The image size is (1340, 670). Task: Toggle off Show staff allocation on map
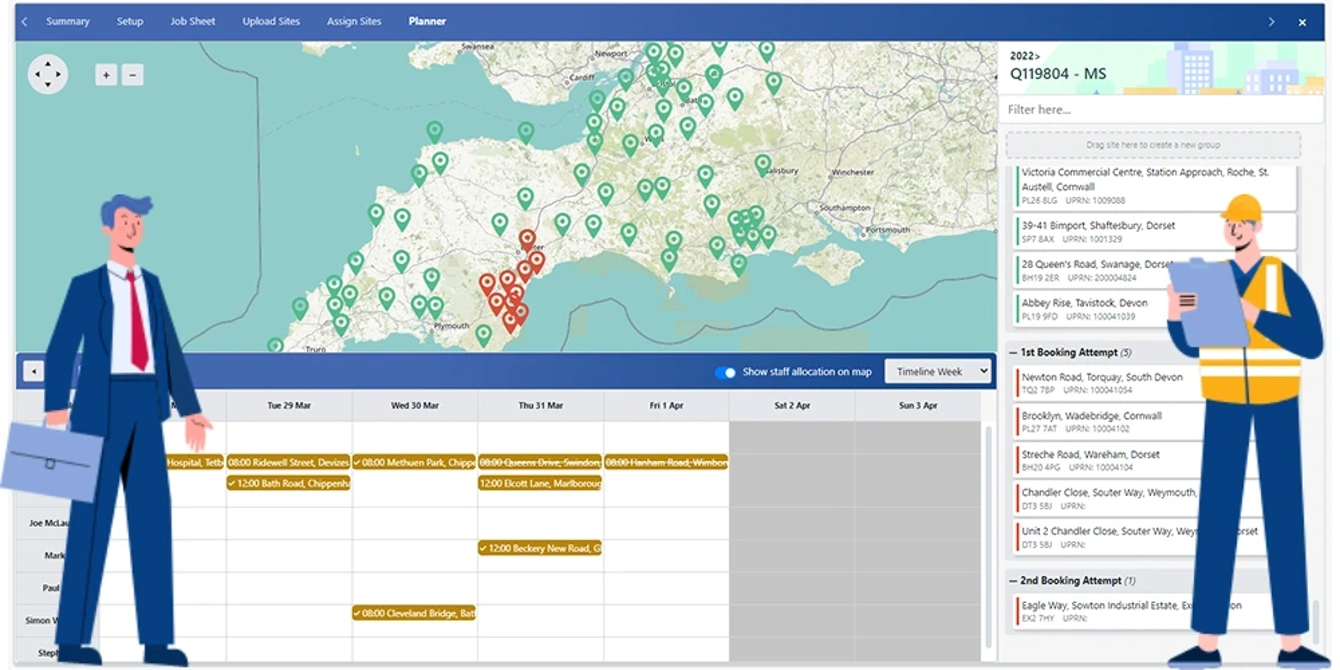723,371
